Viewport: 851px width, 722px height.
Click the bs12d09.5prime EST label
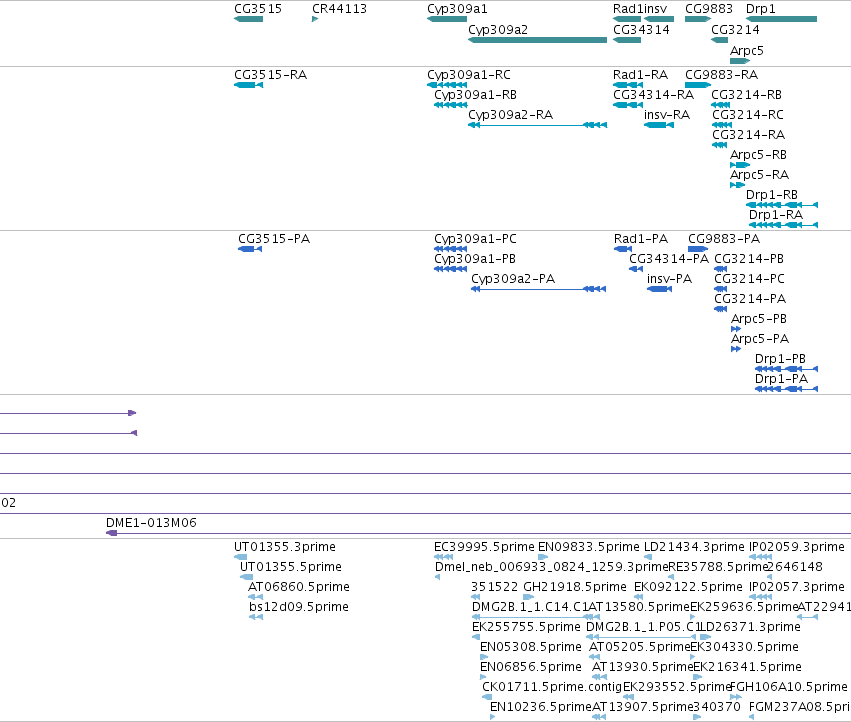click(x=299, y=607)
